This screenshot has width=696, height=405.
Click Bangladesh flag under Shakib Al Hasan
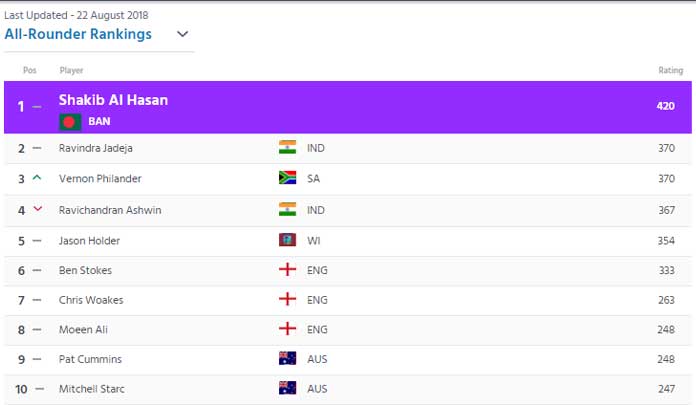(x=70, y=122)
